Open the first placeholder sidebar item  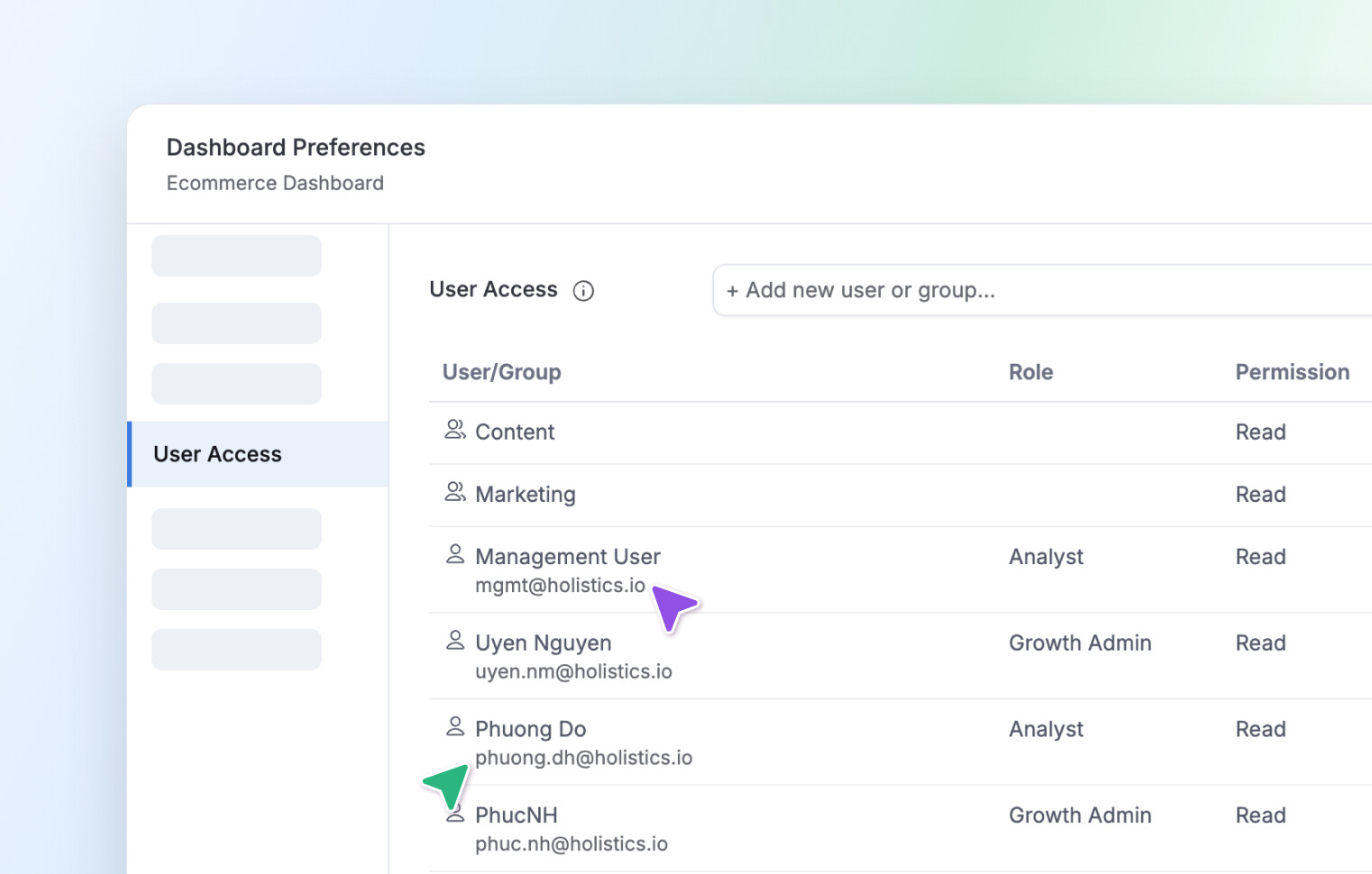tap(236, 256)
